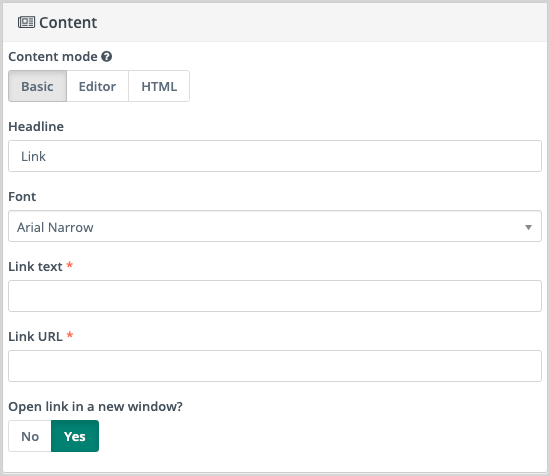
Task: Click the Open link in a new window label
Action: (95, 407)
